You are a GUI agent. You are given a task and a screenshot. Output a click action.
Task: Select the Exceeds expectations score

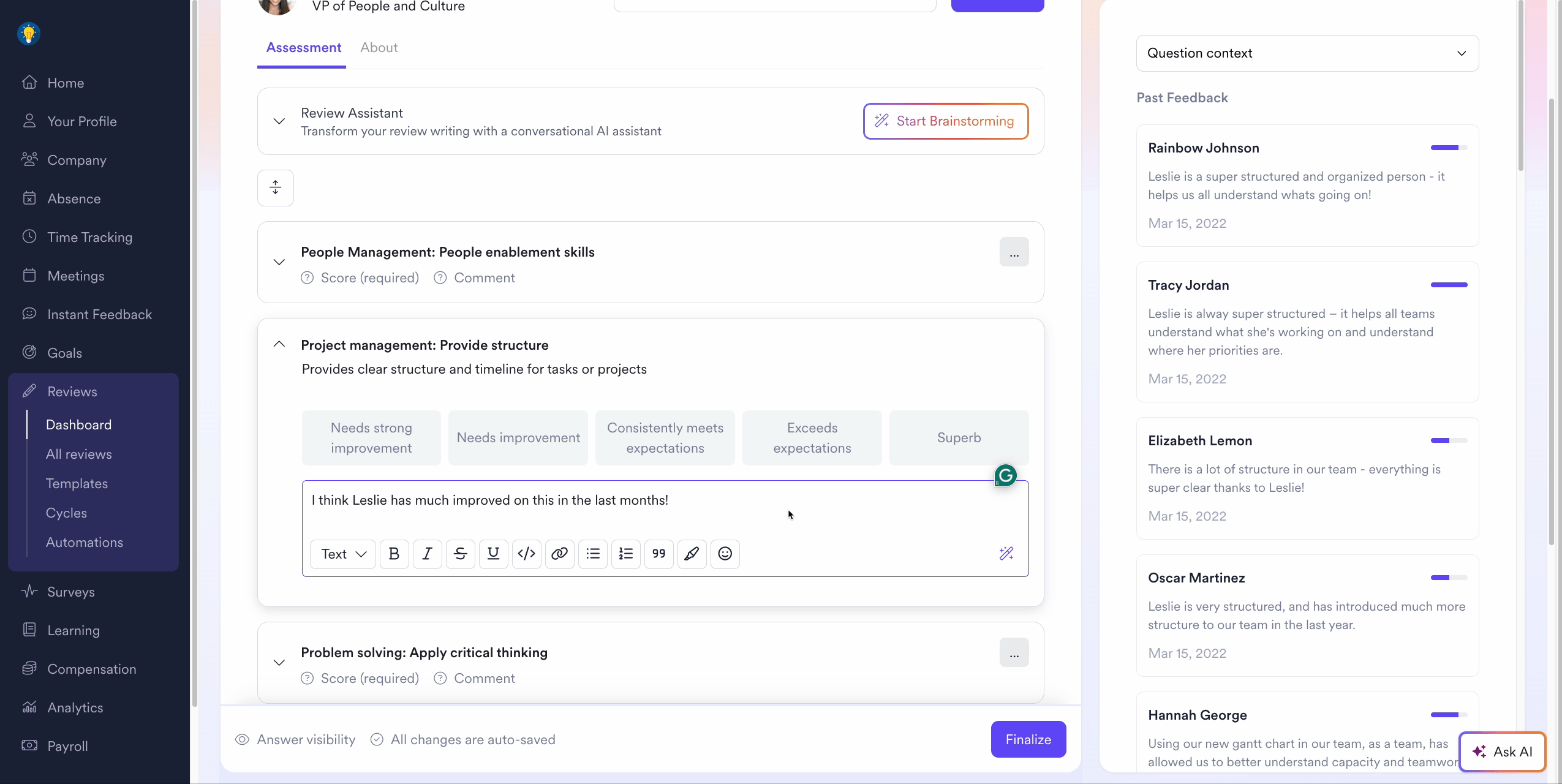[812, 438]
